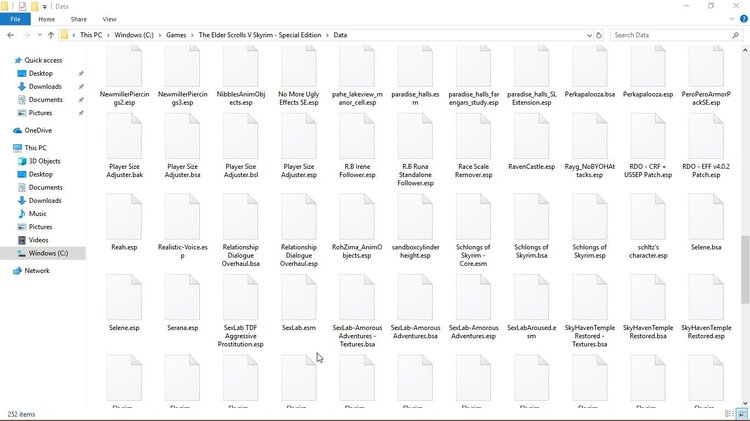This screenshot has width=750, height=421.
Task: Select paradise_halls.esm file icon
Action: (x=415, y=66)
